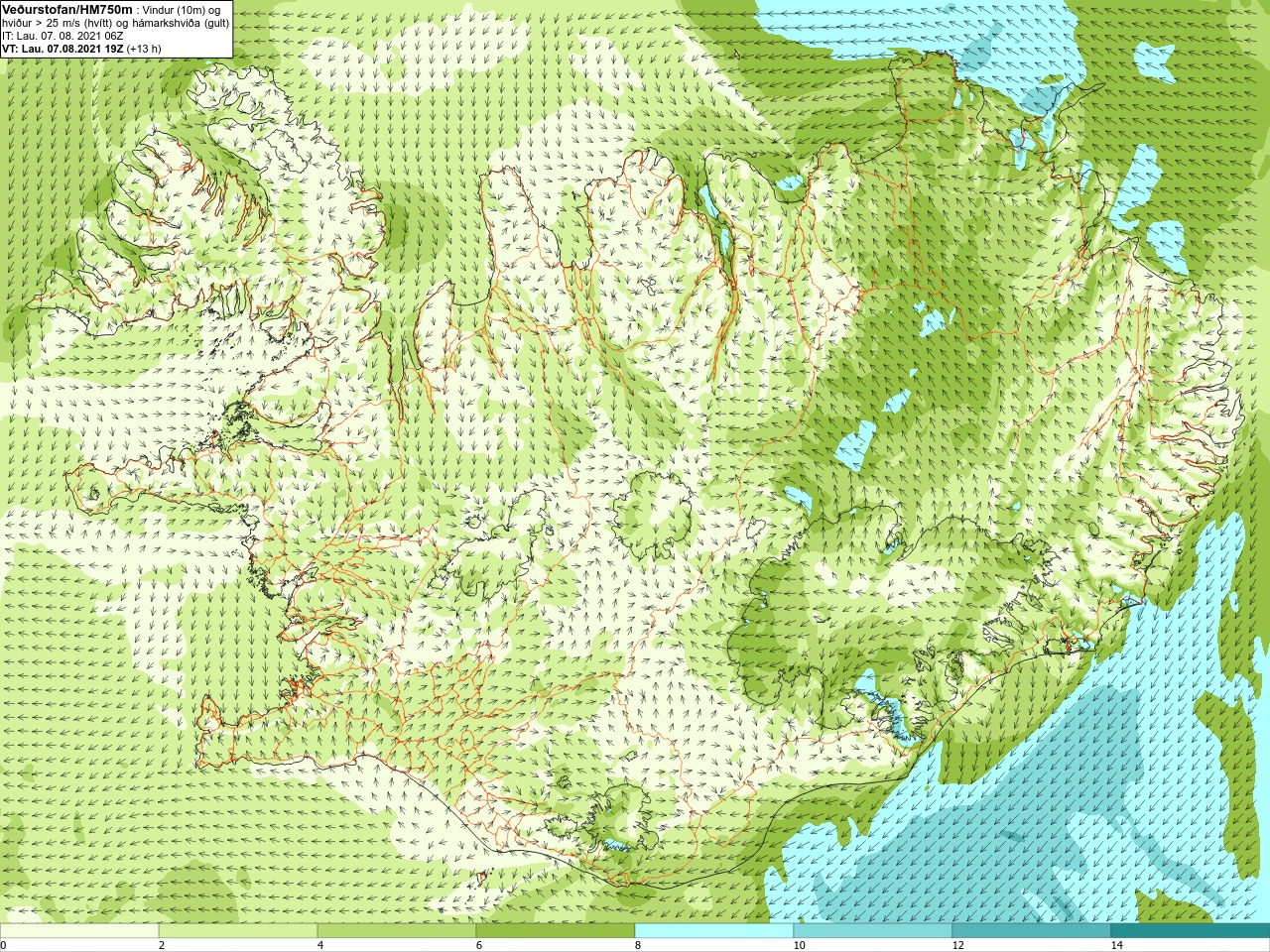
Task: Click the '10' label on the color scale
Action: click(x=799, y=945)
